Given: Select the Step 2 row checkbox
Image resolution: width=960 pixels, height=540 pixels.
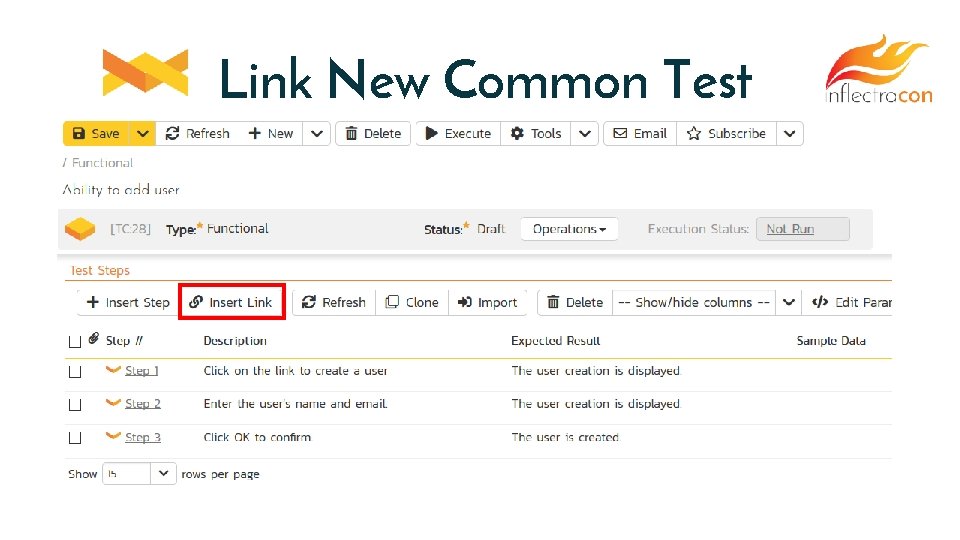Looking at the screenshot, I should coord(75,404).
